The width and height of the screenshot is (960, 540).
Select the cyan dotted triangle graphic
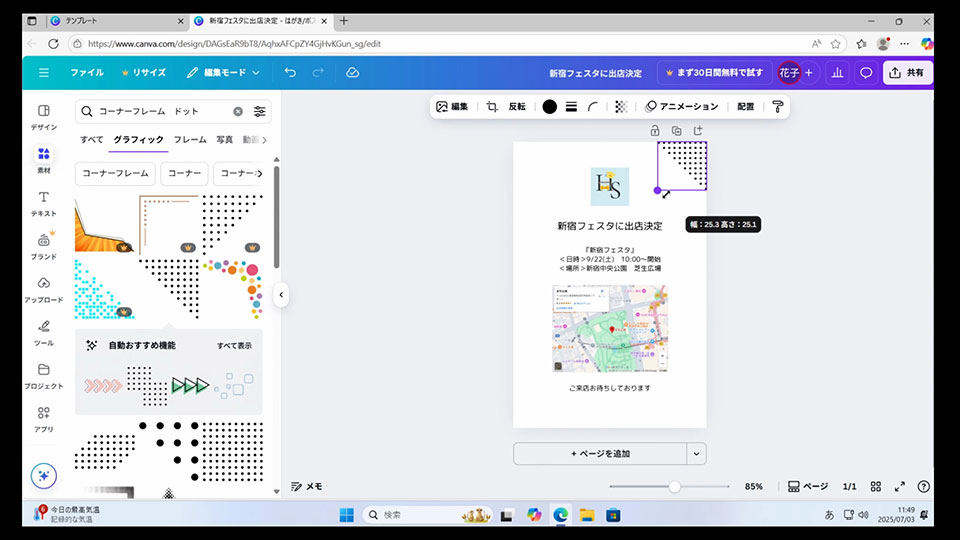104,289
